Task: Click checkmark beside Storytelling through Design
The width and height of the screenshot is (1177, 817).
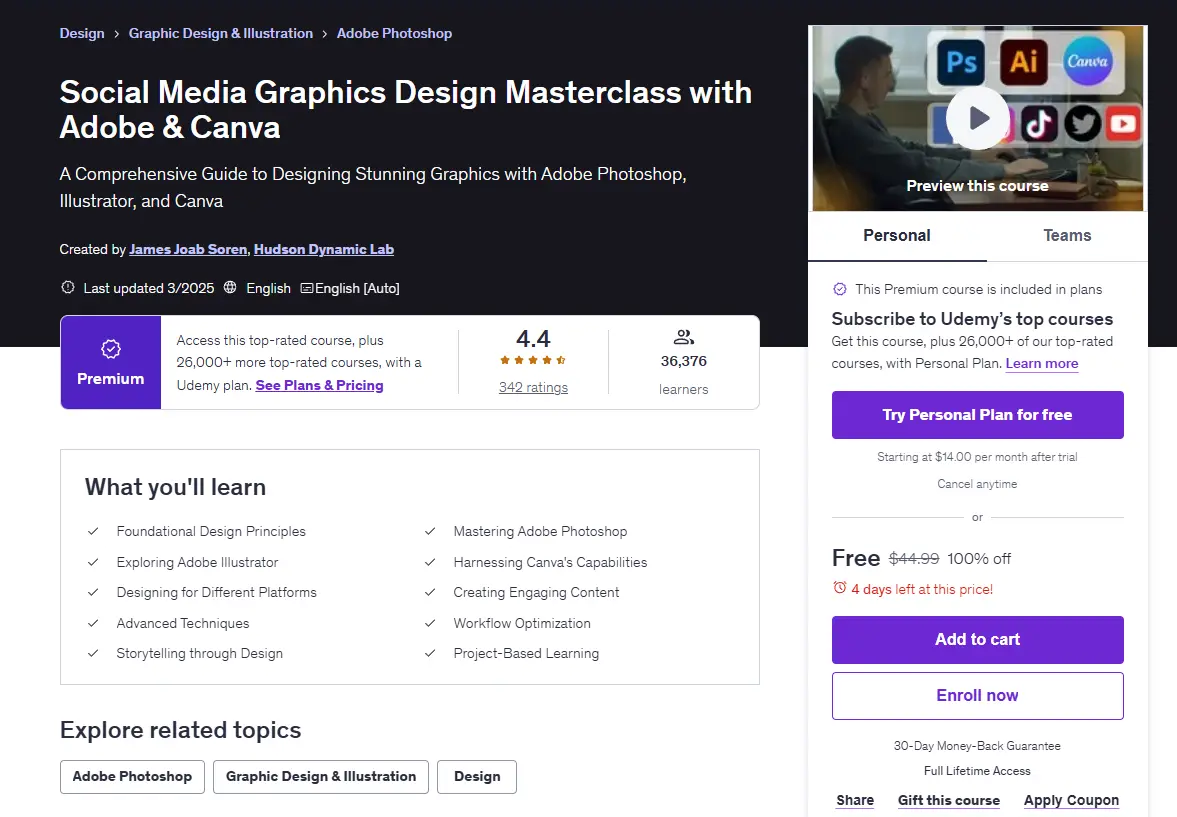Action: pos(93,653)
